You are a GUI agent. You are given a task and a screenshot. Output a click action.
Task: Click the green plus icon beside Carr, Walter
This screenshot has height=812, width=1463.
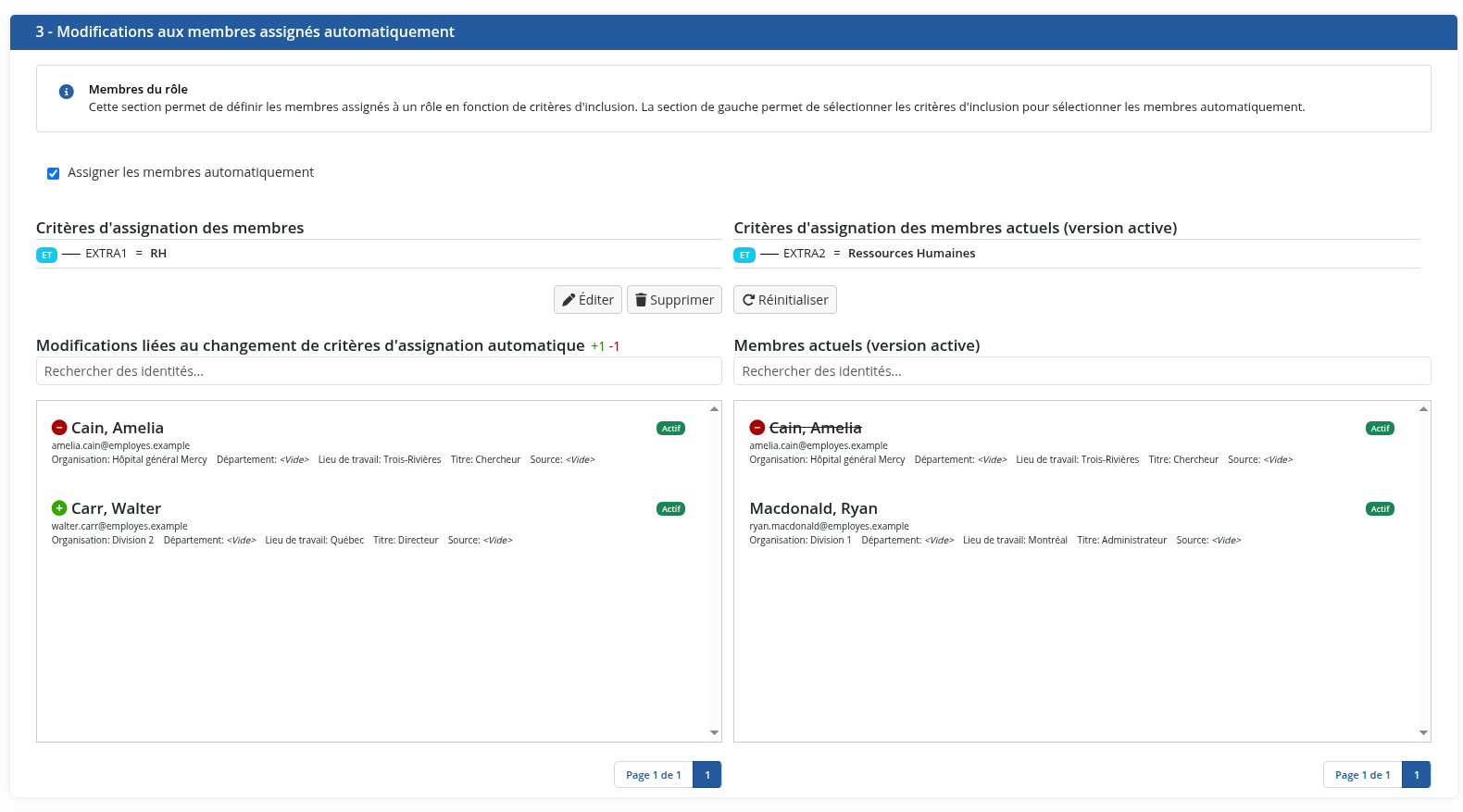coord(59,508)
